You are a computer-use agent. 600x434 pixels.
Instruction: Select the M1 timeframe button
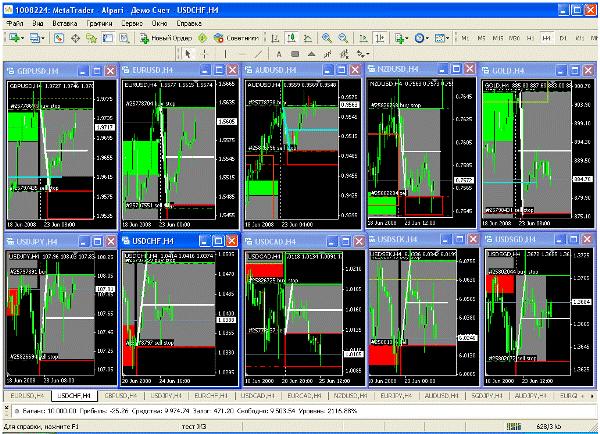465,38
